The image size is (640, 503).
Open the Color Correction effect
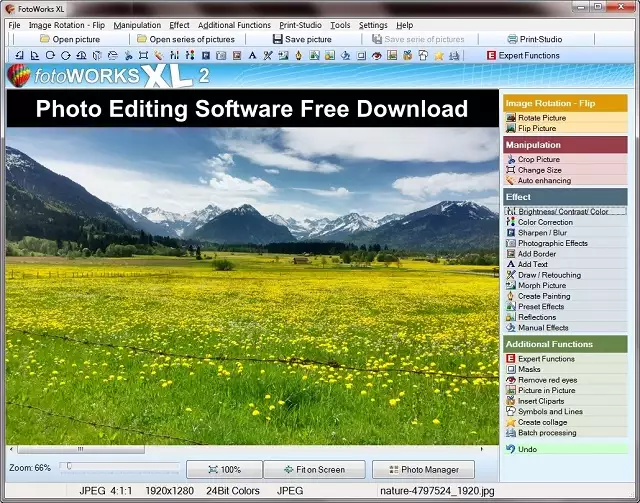coord(545,223)
